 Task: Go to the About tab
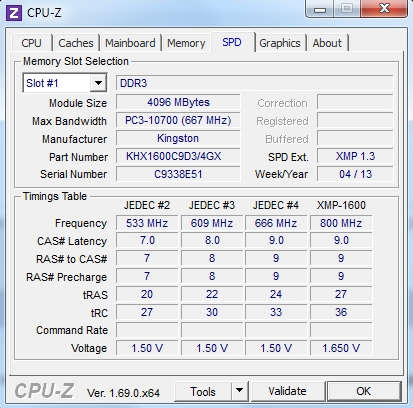pos(327,43)
